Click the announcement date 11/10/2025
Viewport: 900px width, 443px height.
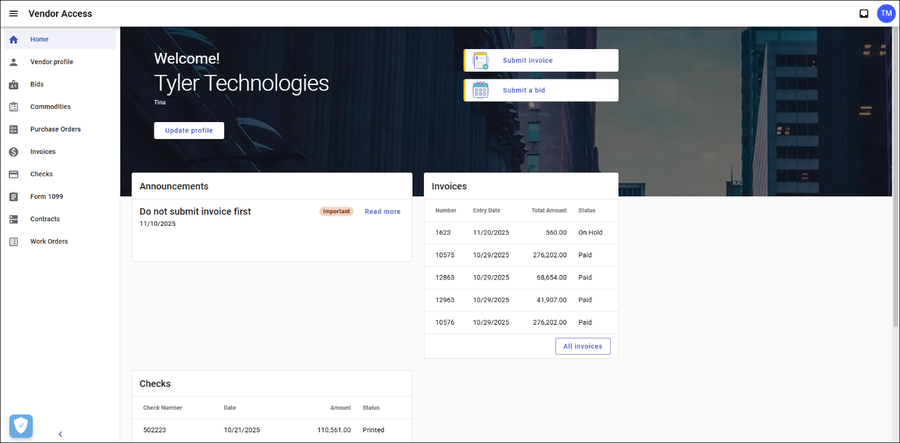pos(158,224)
